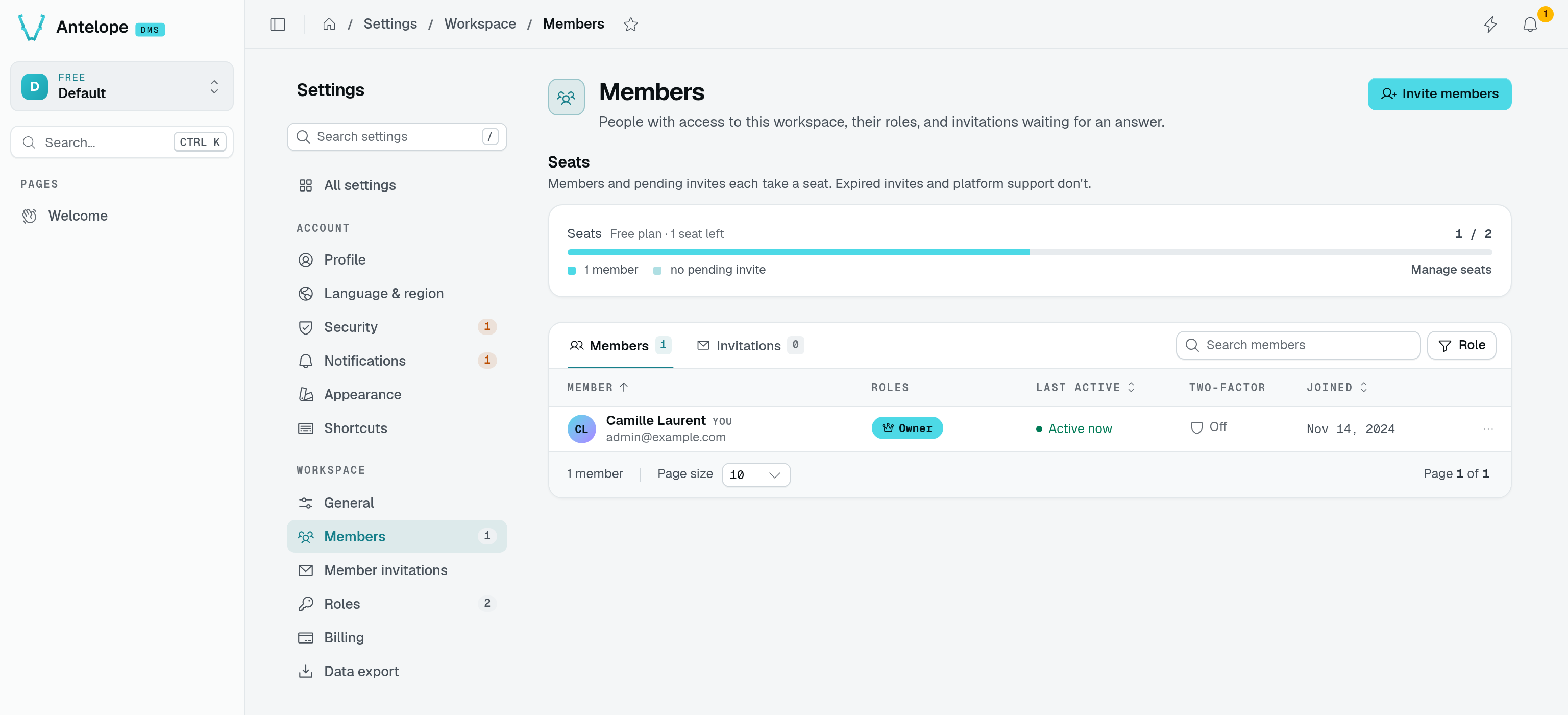Switch to the Invitations tab
The height and width of the screenshot is (715, 1568).
pos(749,345)
